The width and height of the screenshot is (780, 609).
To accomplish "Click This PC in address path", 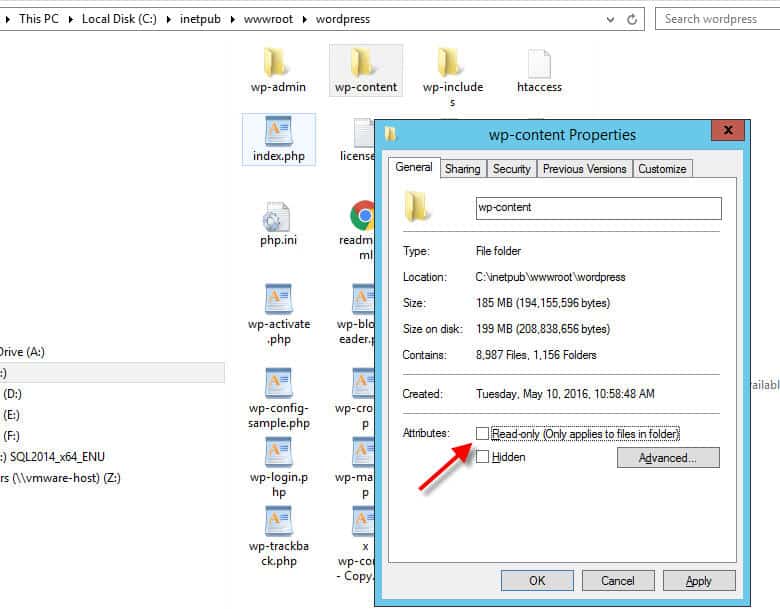I will [39, 19].
